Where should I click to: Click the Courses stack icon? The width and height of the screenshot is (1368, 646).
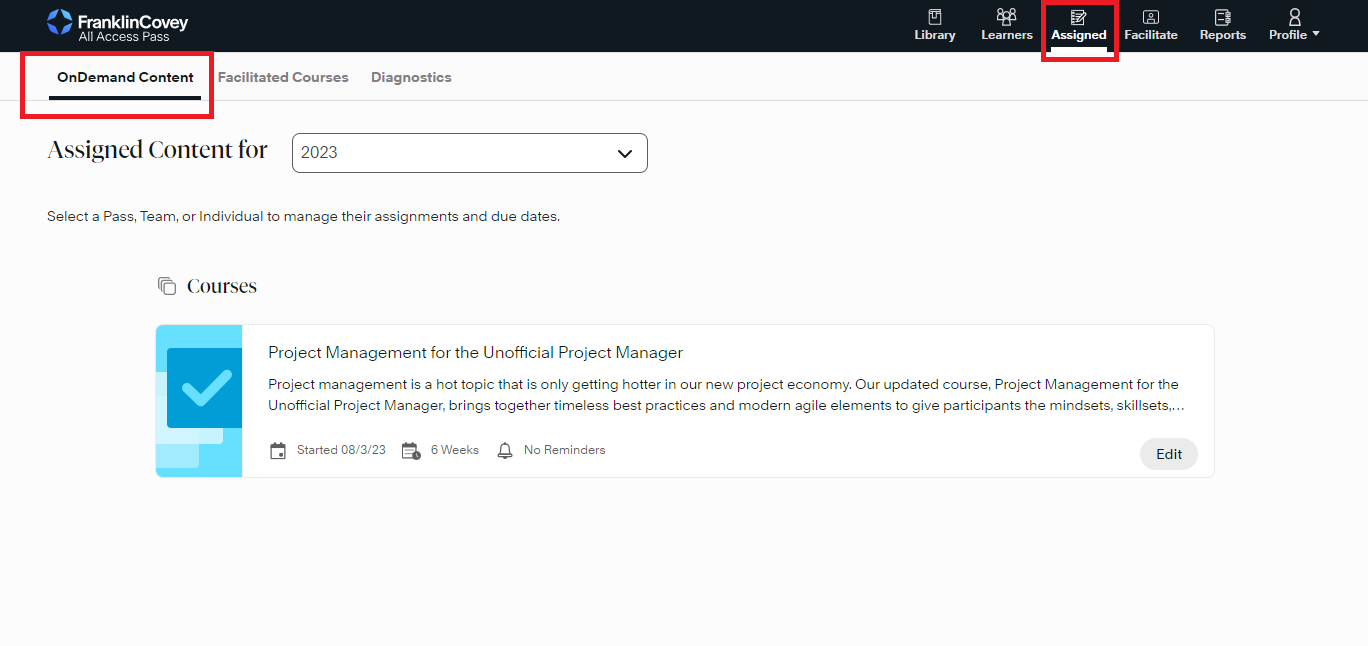point(167,286)
